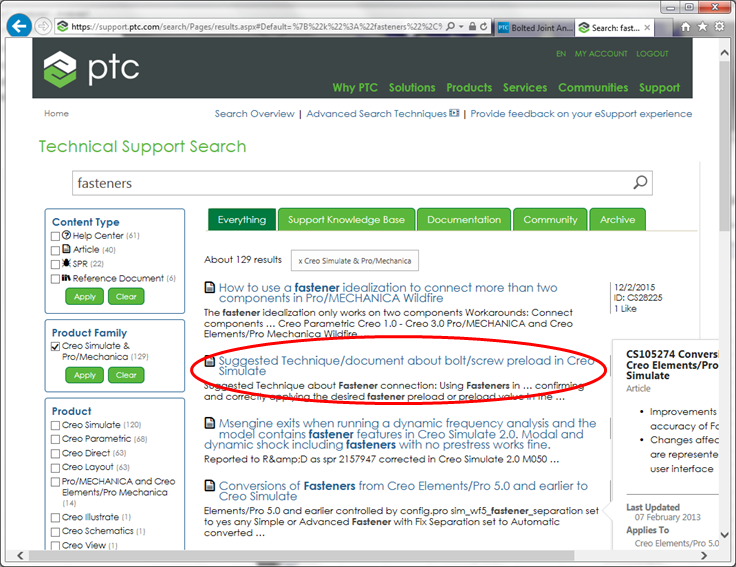Click the Article document icon in Content Type
The height and width of the screenshot is (567, 736).
(x=67, y=249)
